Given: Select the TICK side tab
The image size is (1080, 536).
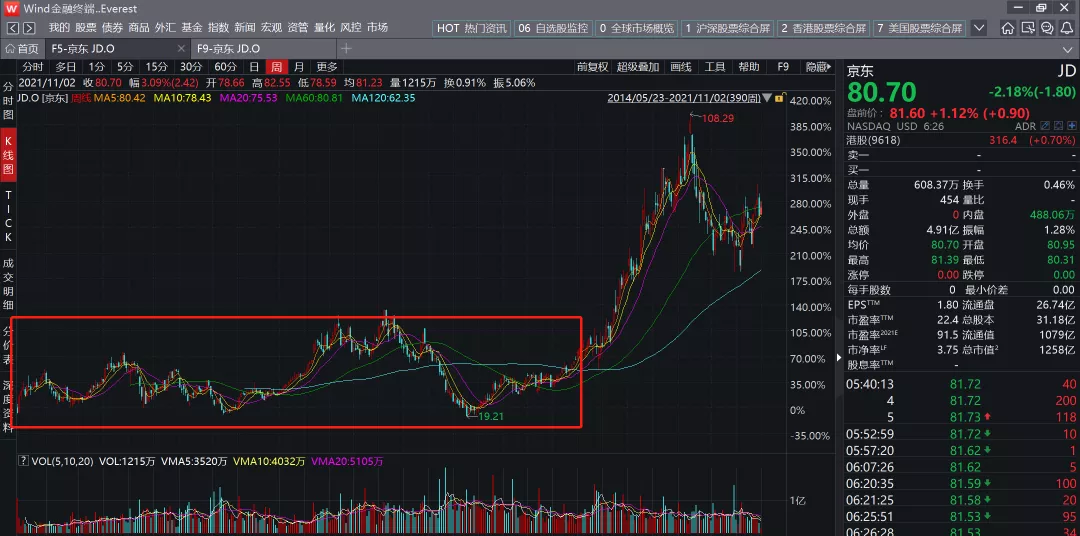Looking at the screenshot, I should point(8,216).
